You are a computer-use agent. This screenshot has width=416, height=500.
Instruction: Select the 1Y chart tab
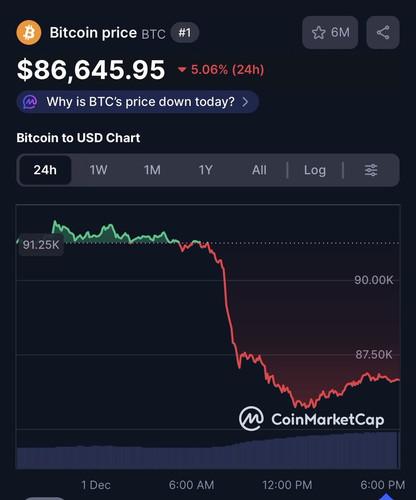pyautogui.click(x=205, y=170)
